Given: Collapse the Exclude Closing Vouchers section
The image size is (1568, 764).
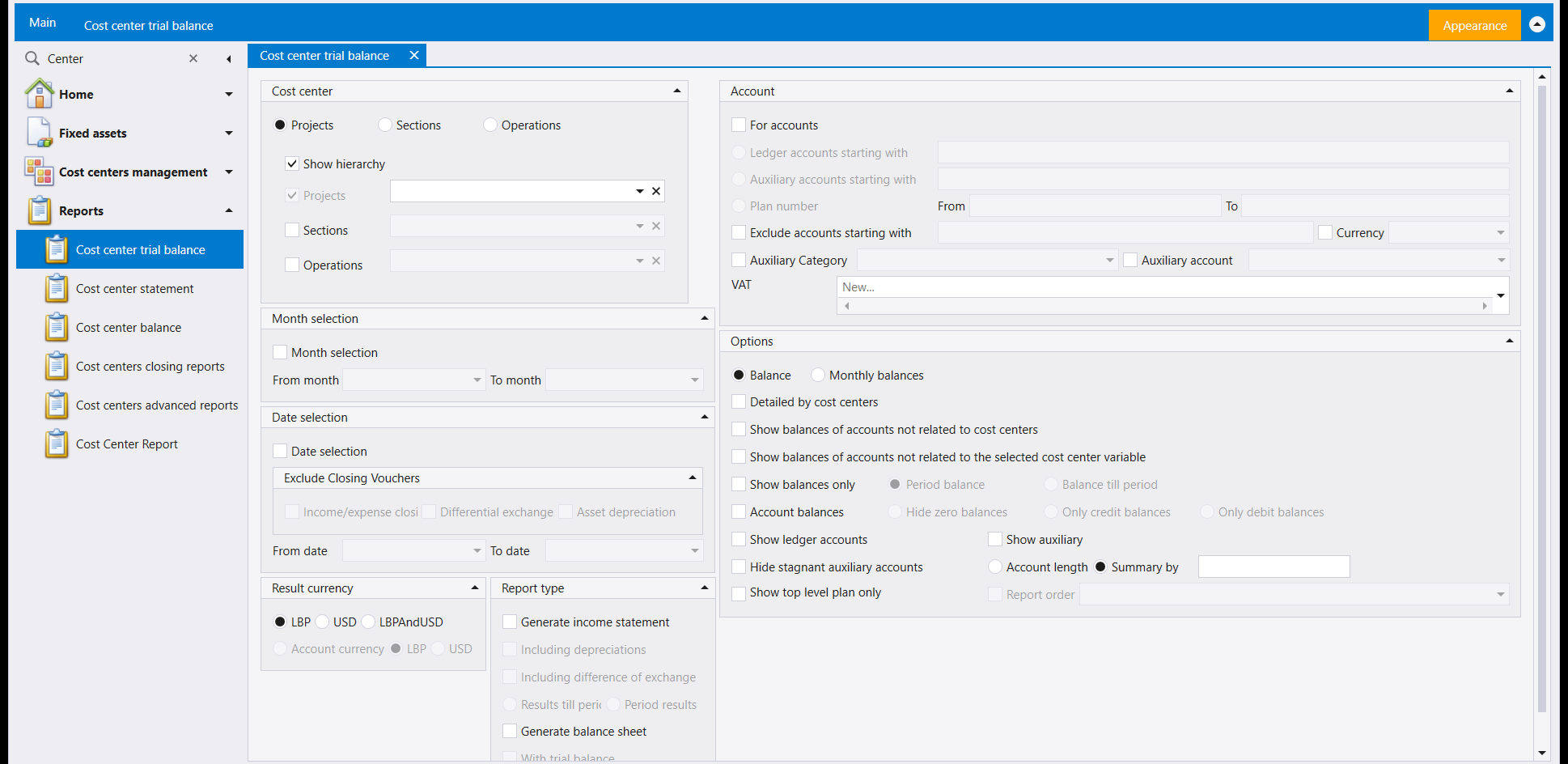Looking at the screenshot, I should click(x=693, y=477).
